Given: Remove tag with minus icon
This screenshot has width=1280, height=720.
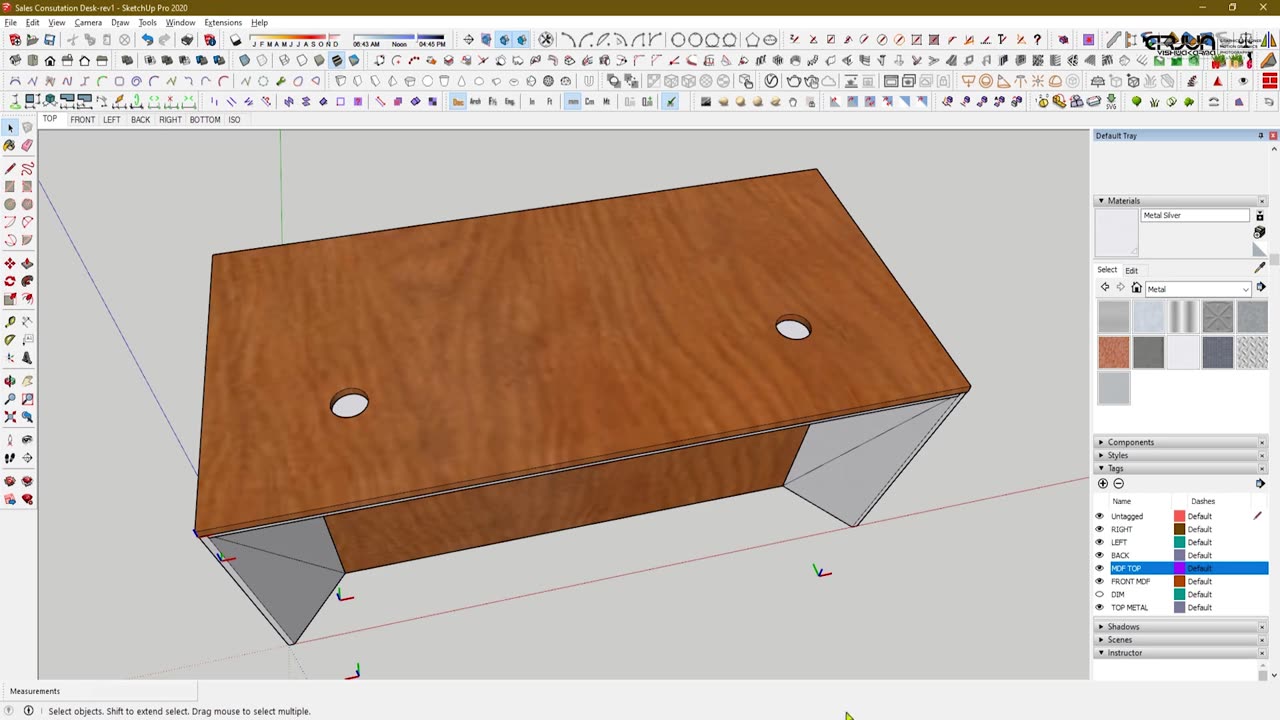Looking at the screenshot, I should [1119, 483].
